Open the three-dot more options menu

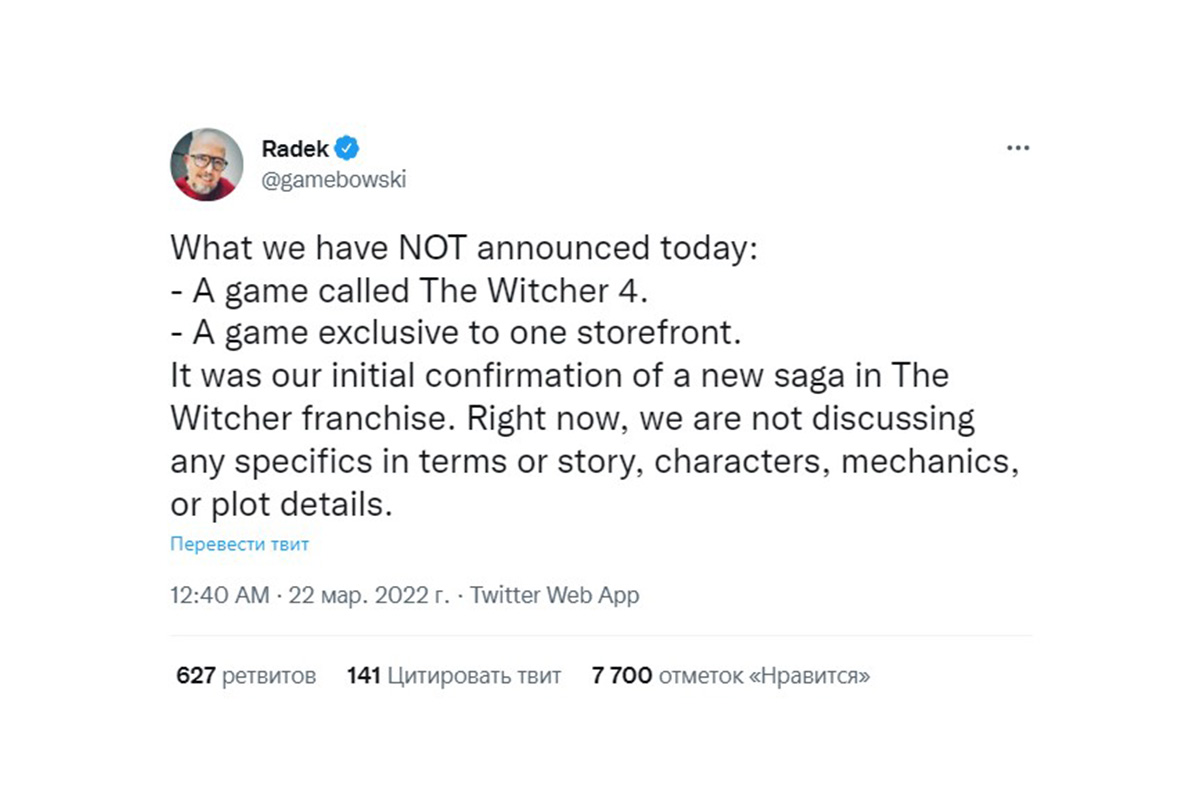point(1017,148)
